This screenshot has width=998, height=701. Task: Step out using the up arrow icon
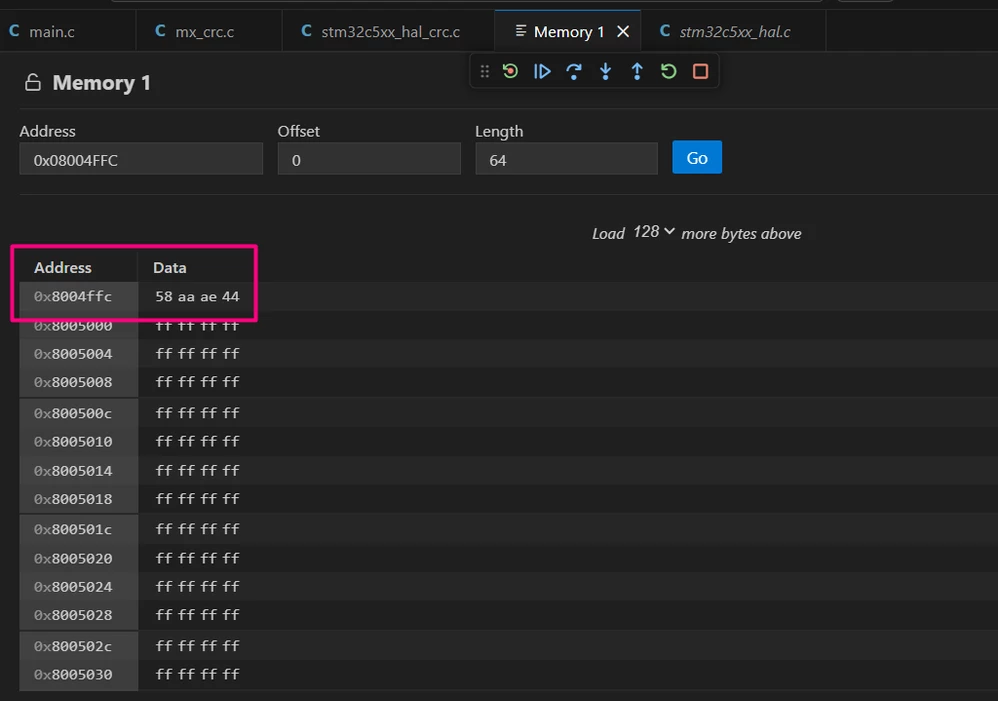coord(637,71)
